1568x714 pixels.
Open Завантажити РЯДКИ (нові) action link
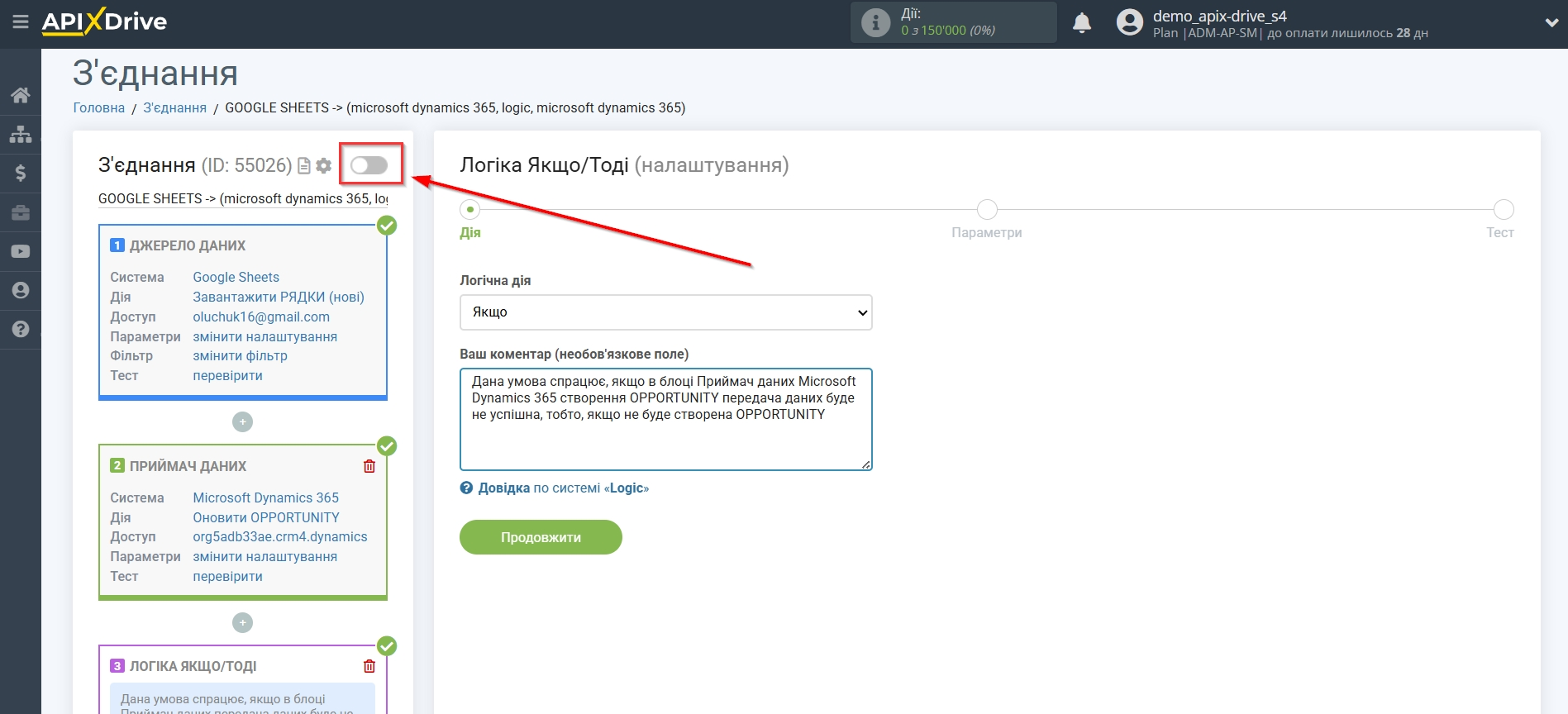pyautogui.click(x=279, y=297)
